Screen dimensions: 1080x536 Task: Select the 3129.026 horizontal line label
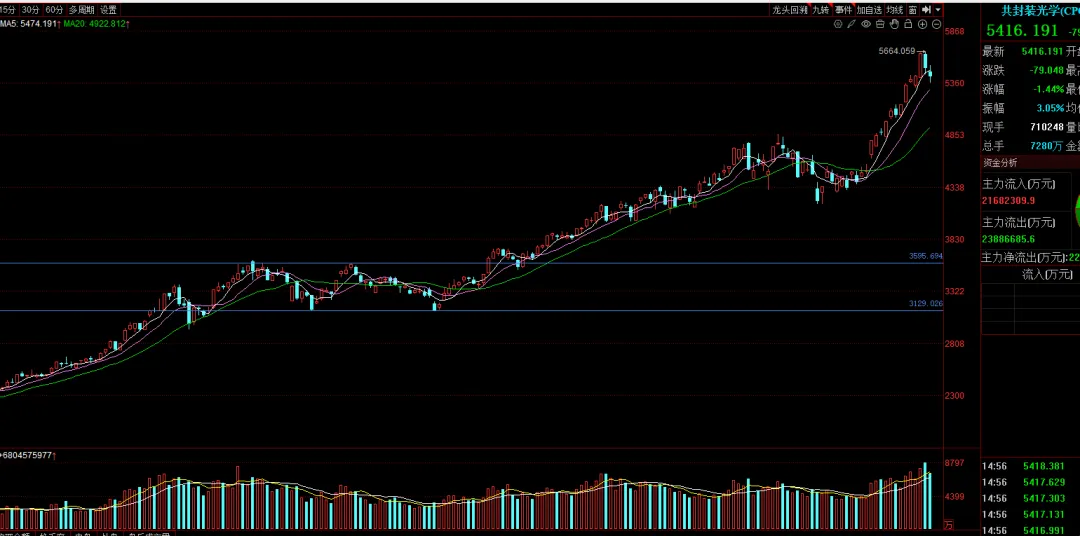926,303
